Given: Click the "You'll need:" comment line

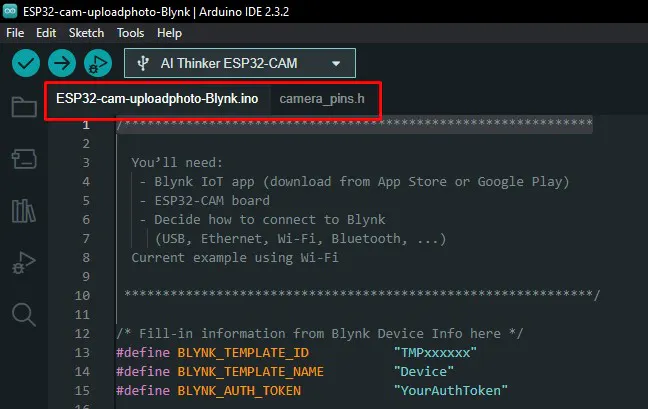Looking at the screenshot, I should point(177,162).
